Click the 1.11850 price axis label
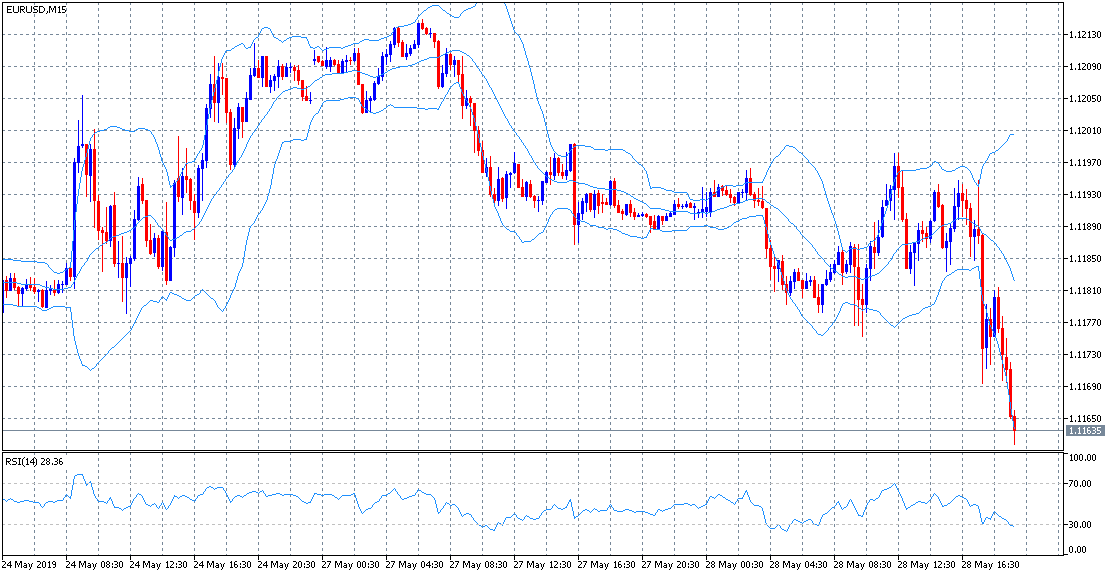The width and height of the screenshot is (1116, 576). point(1087,258)
